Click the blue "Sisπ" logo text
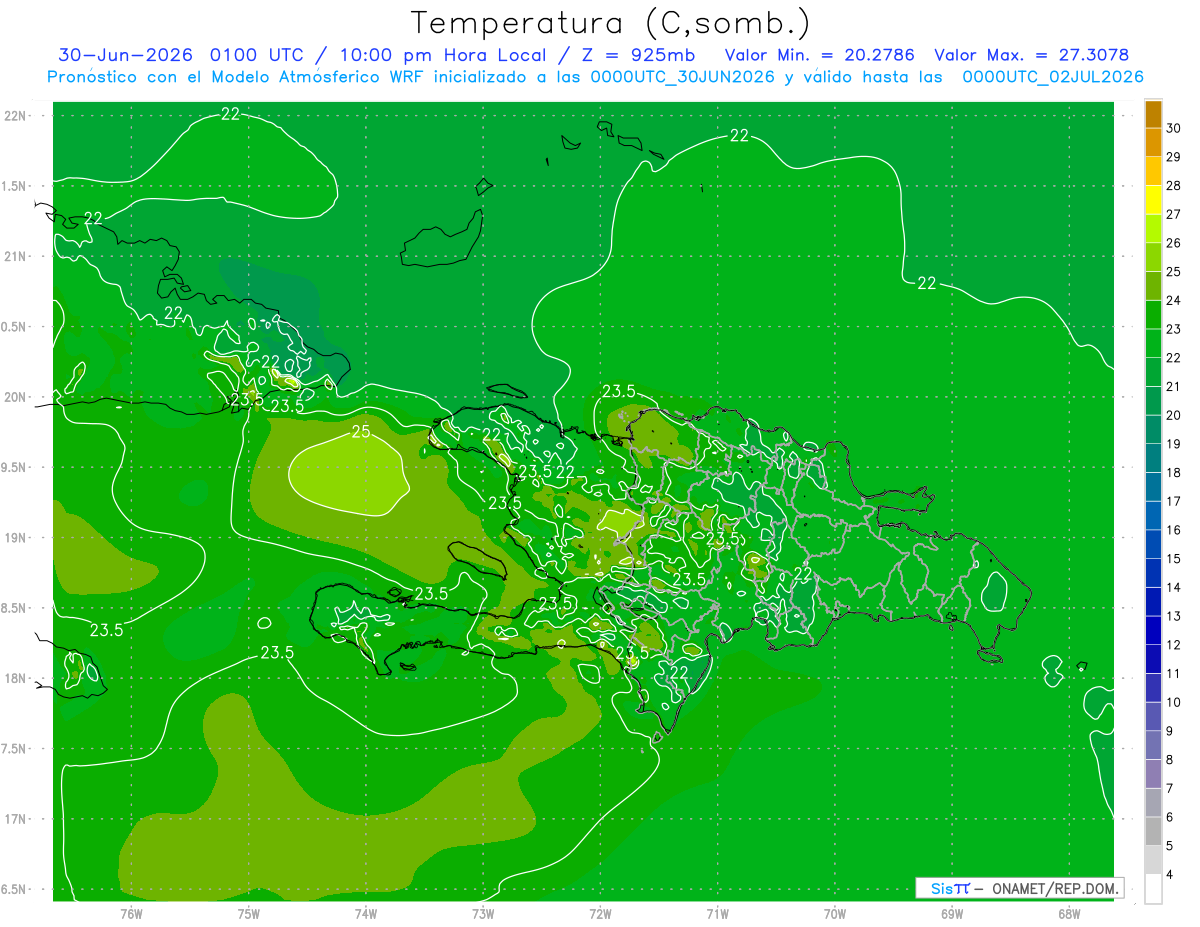The image size is (1200, 927). [950, 888]
